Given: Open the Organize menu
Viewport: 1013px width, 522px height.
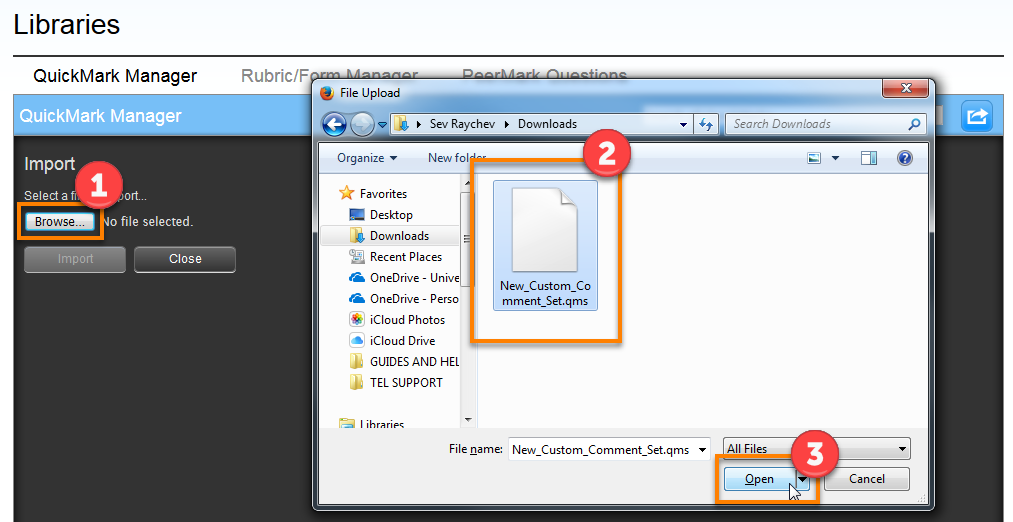Looking at the screenshot, I should coord(367,158).
